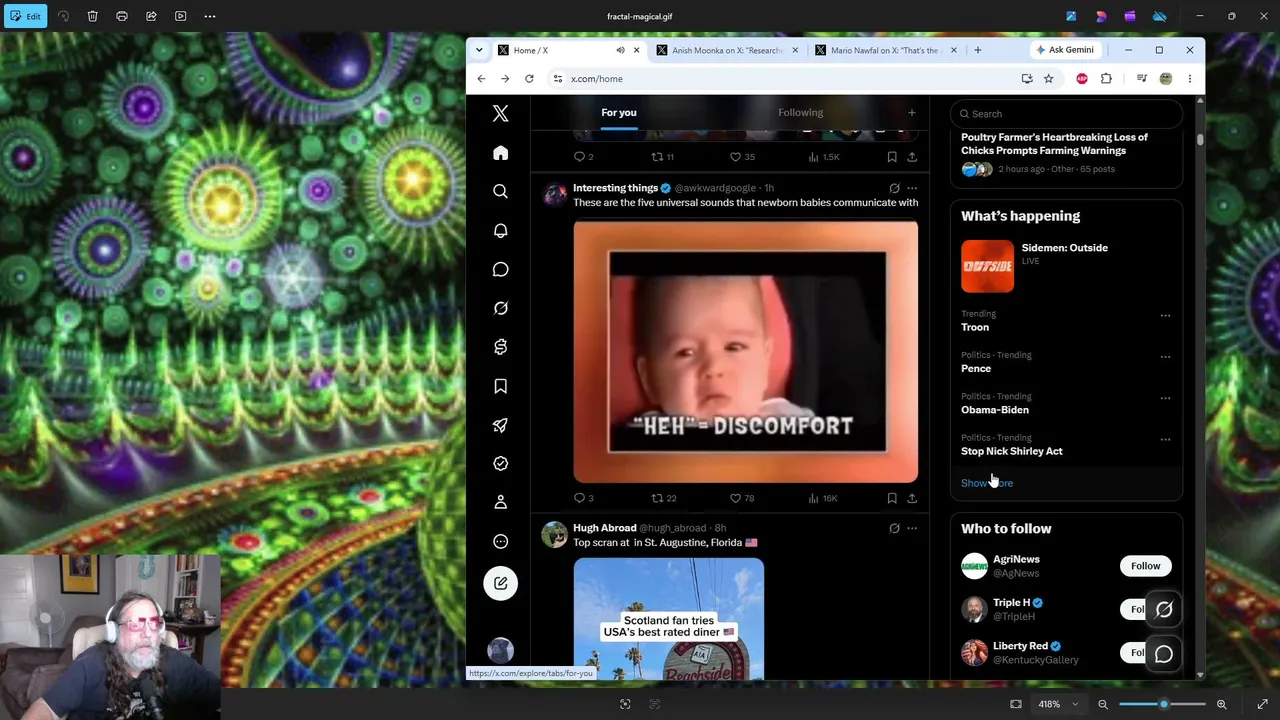Click the Edit button in Photos toolbar

click(25, 16)
